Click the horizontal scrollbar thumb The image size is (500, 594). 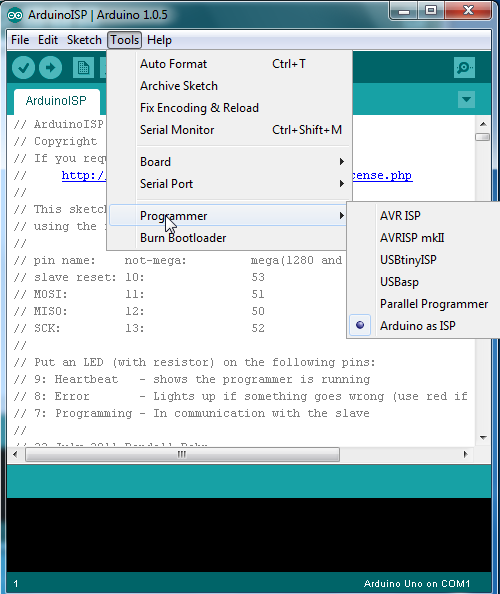click(x=182, y=454)
